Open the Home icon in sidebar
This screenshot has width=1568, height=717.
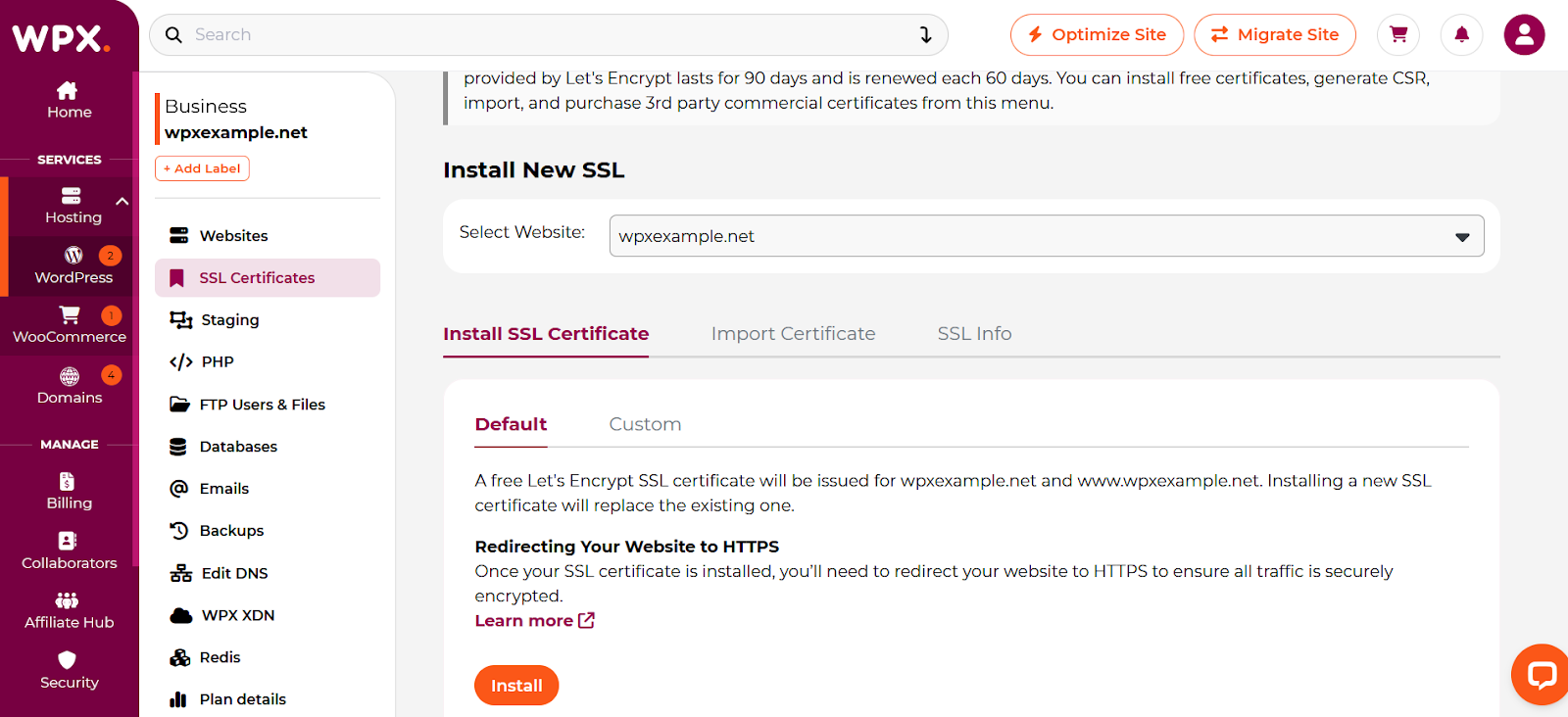(68, 90)
